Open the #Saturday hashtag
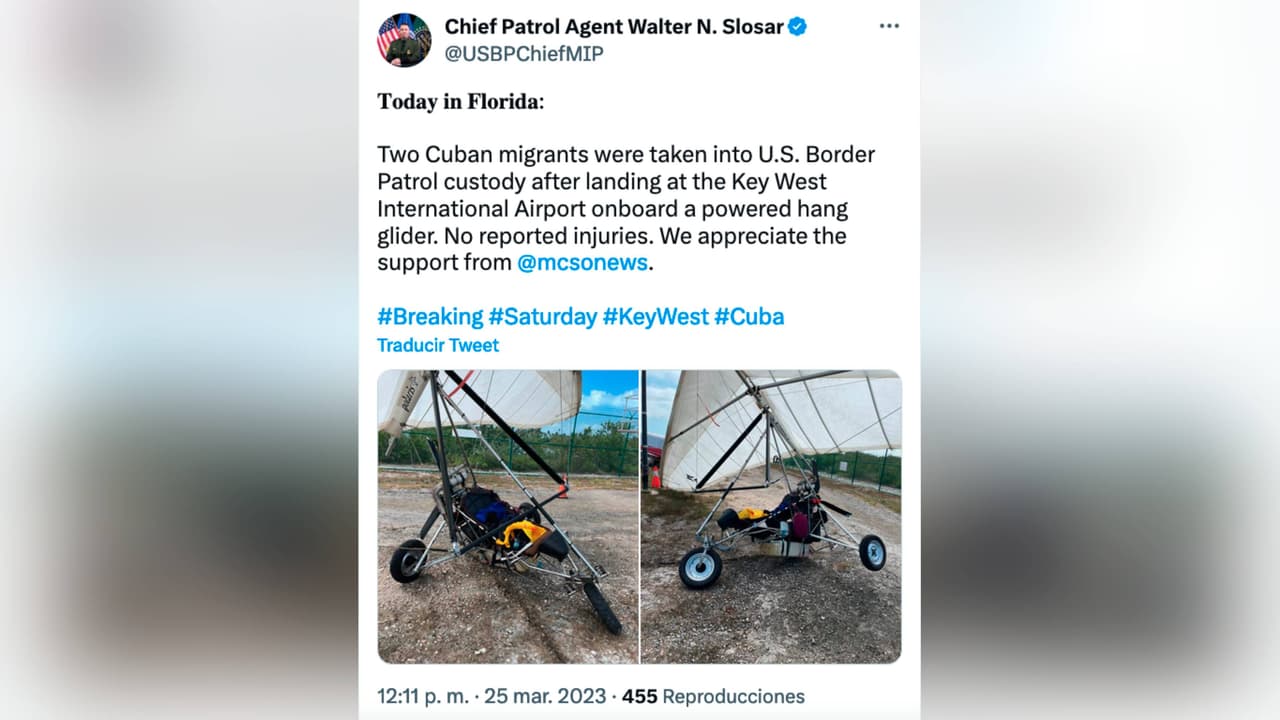This screenshot has height=720, width=1280. (x=543, y=317)
